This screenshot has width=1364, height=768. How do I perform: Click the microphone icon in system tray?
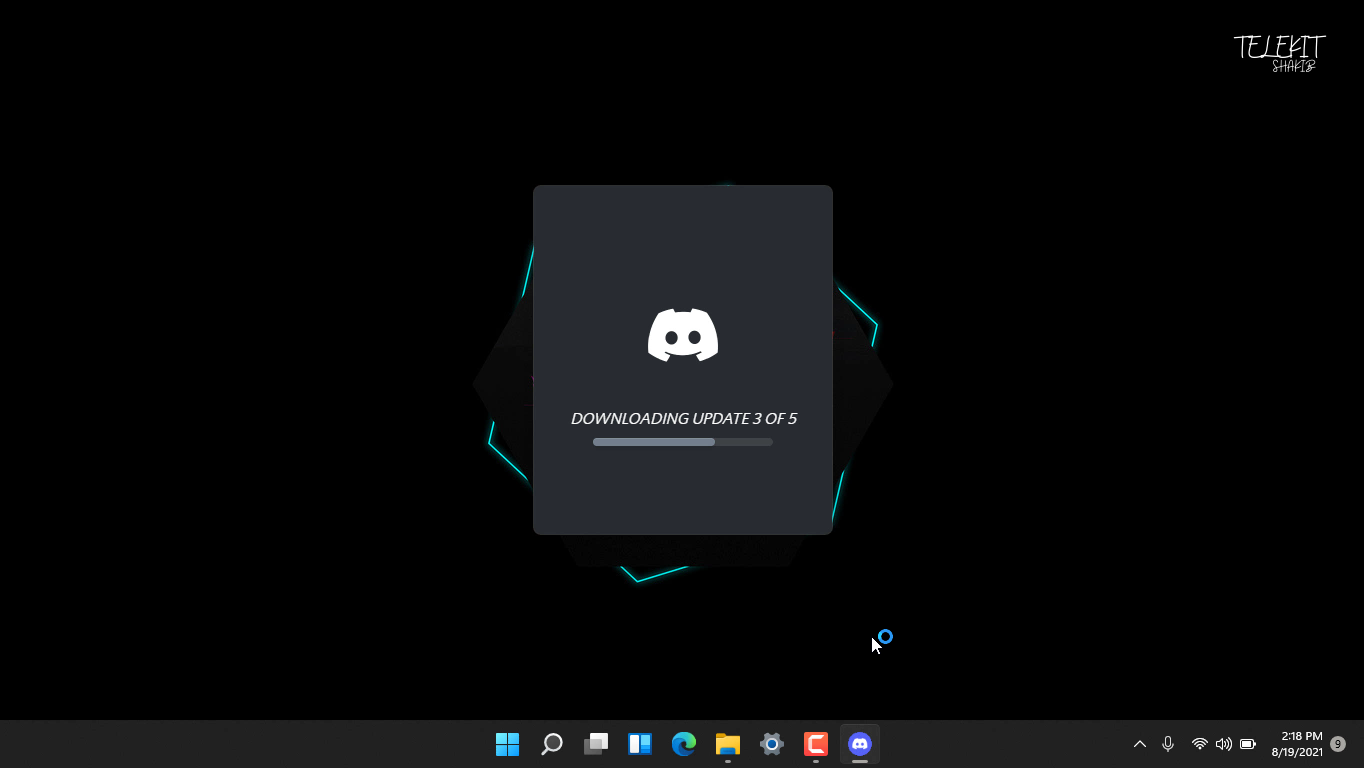coord(1168,744)
